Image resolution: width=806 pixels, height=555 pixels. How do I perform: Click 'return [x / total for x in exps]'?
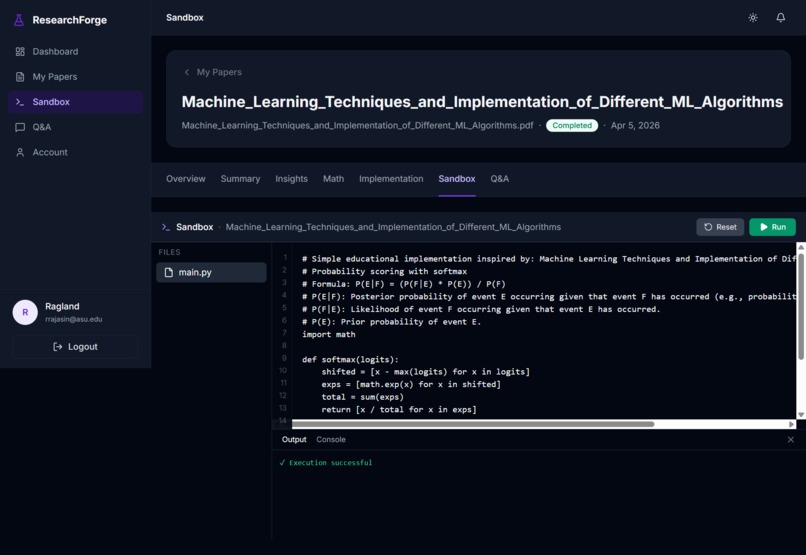click(x=399, y=410)
